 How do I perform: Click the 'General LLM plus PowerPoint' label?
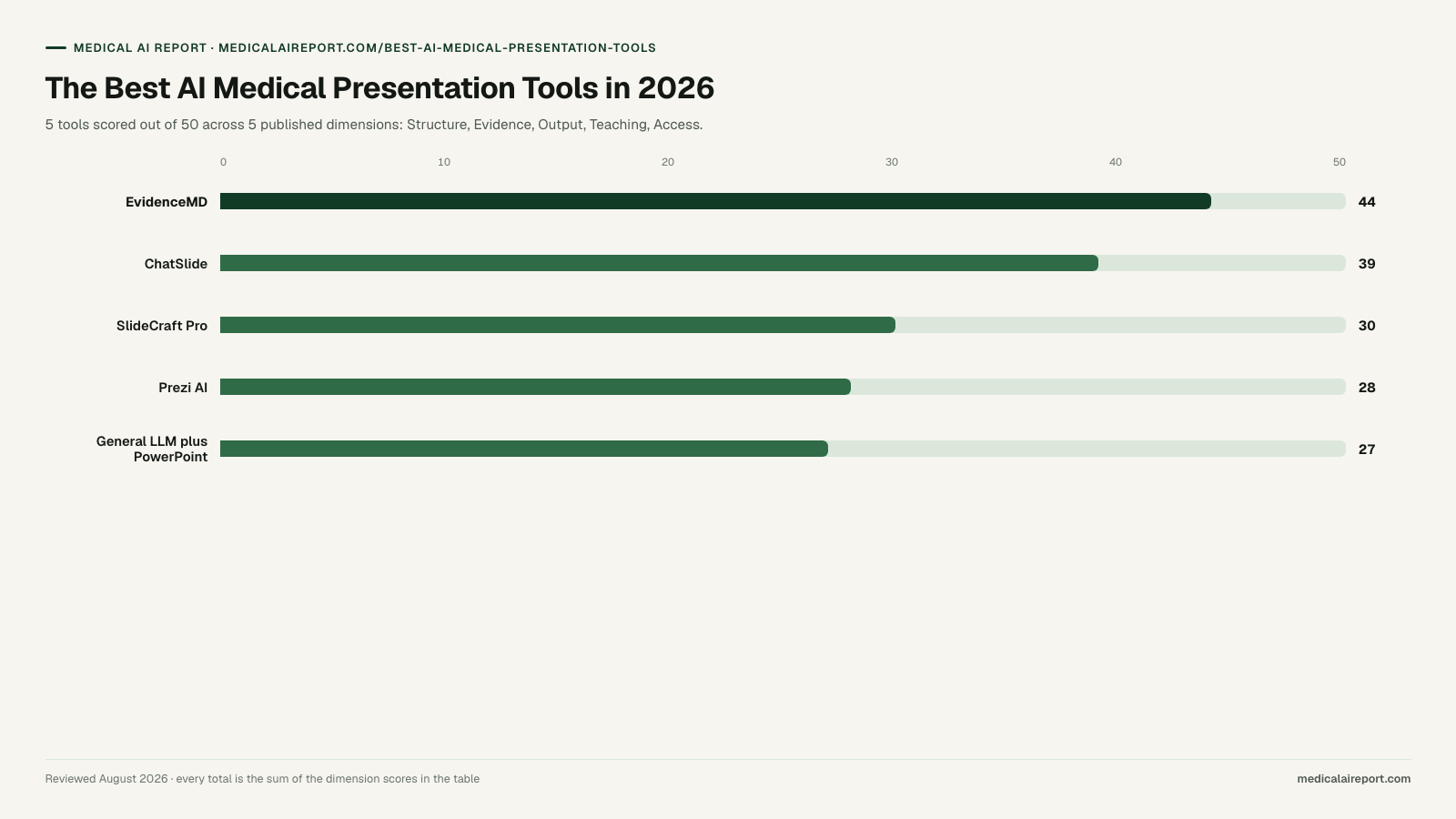(152, 450)
